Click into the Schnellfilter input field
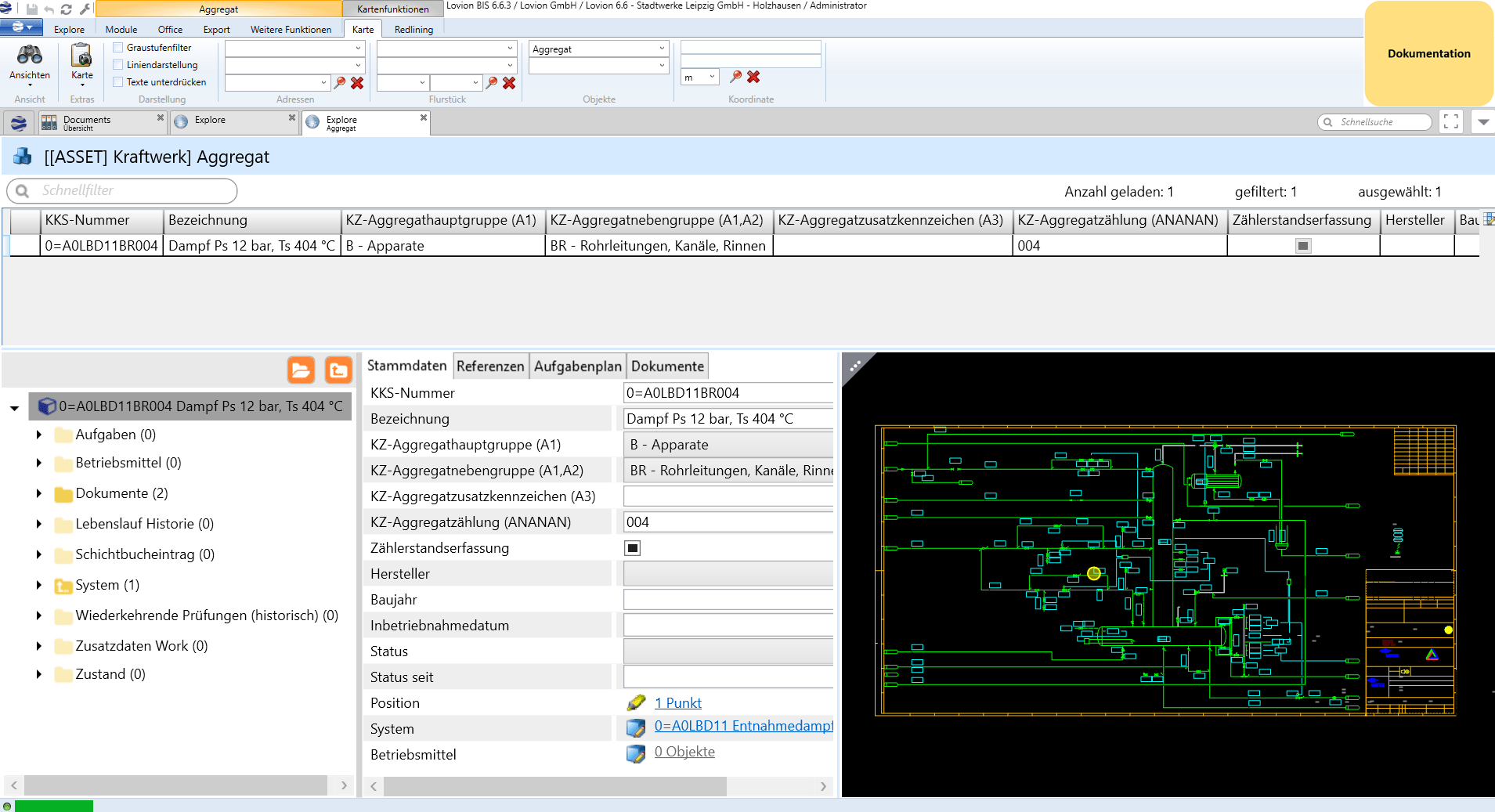The width and height of the screenshot is (1495, 812). 133,190
